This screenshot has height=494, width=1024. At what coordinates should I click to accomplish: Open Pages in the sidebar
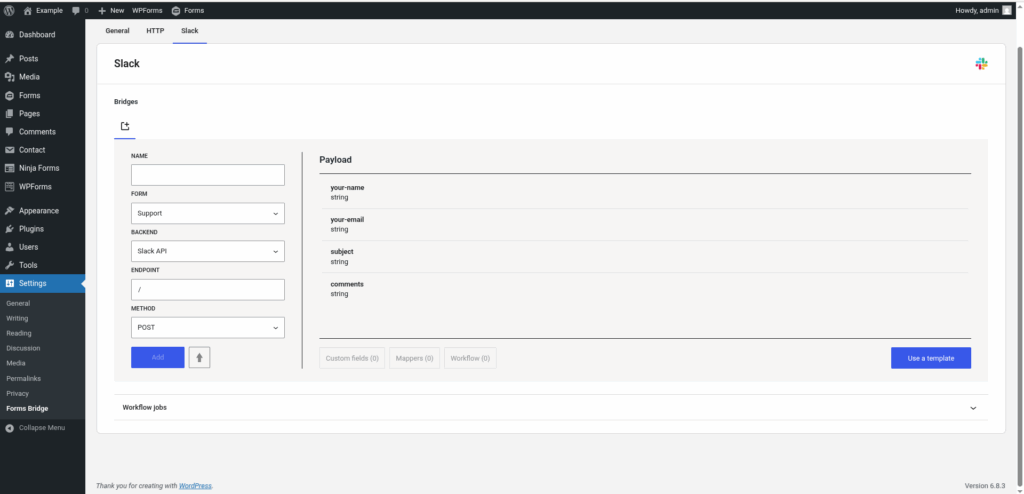[x=42, y=113]
